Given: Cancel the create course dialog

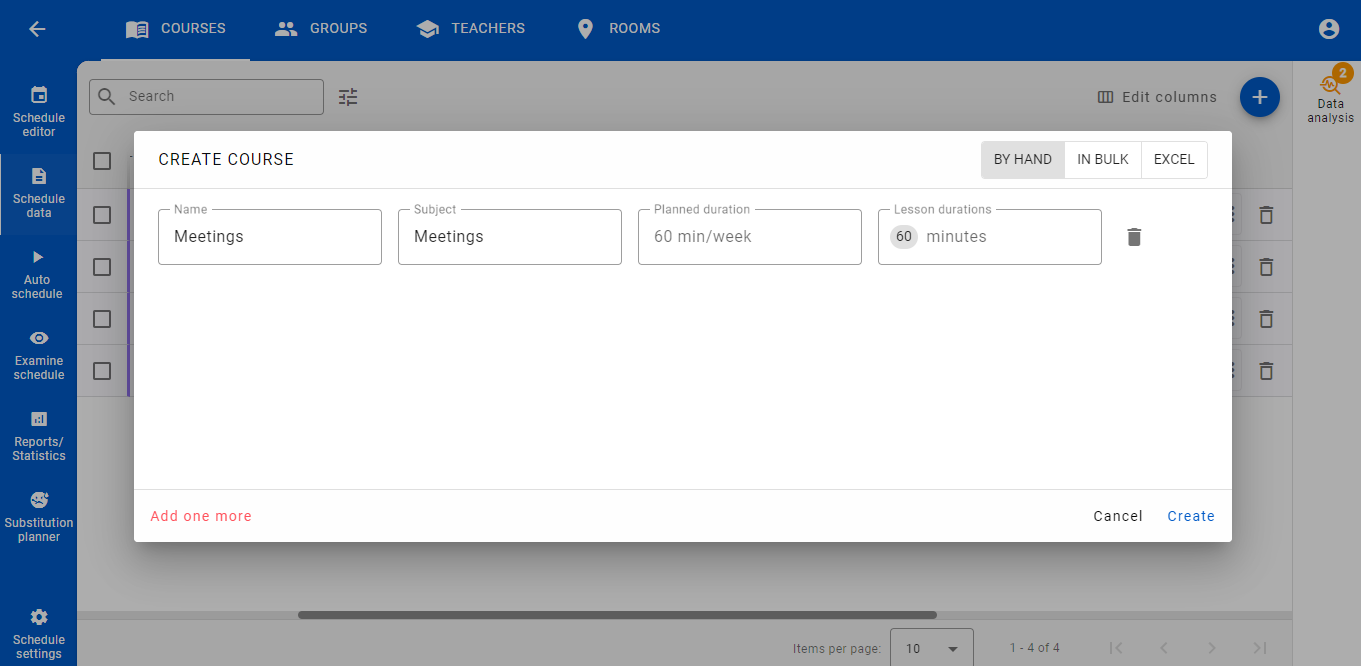Looking at the screenshot, I should (x=1118, y=516).
